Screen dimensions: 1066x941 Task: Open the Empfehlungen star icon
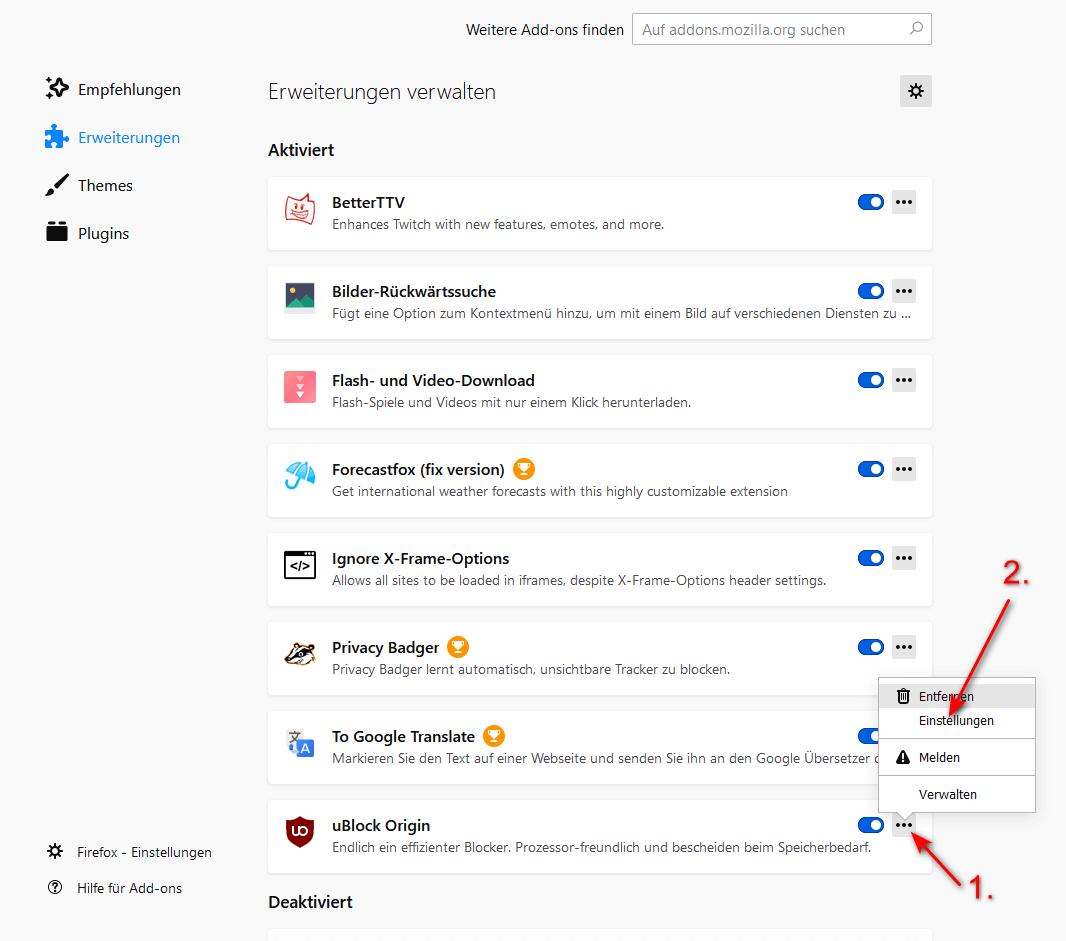[57, 88]
